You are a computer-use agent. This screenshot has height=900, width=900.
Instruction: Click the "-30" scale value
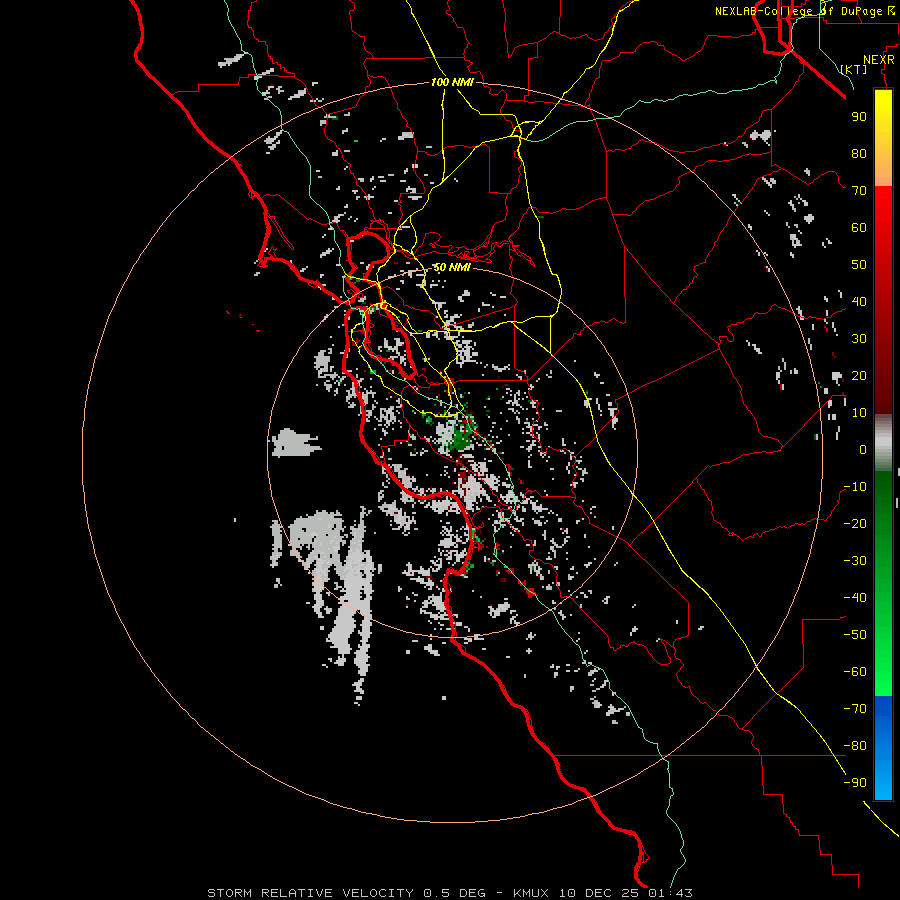(855, 561)
